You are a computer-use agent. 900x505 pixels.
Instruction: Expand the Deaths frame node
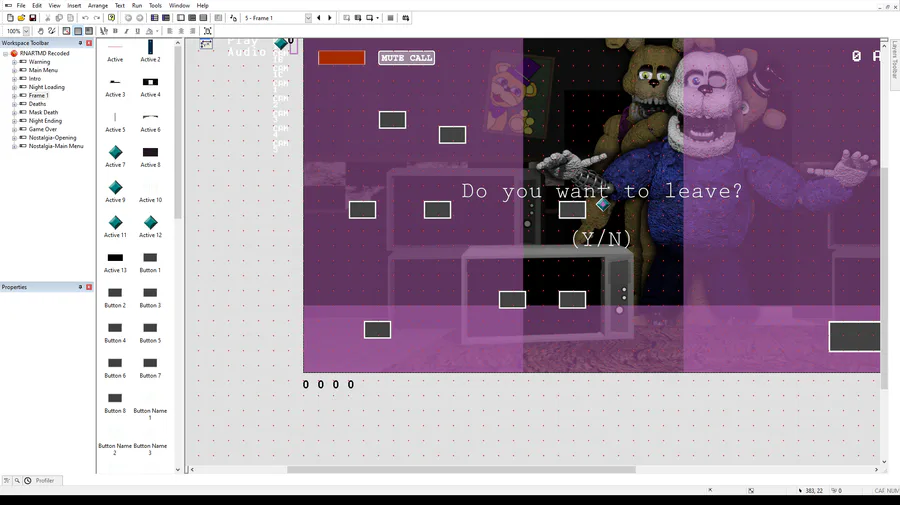click(x=14, y=104)
